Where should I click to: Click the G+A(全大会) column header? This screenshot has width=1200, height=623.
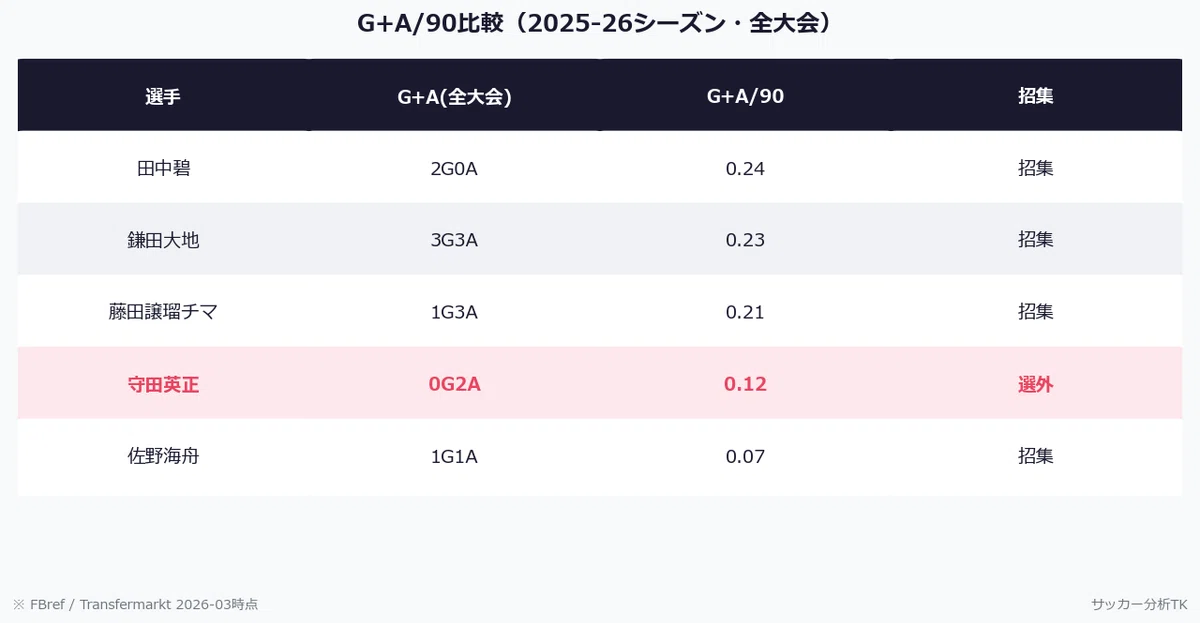click(454, 96)
